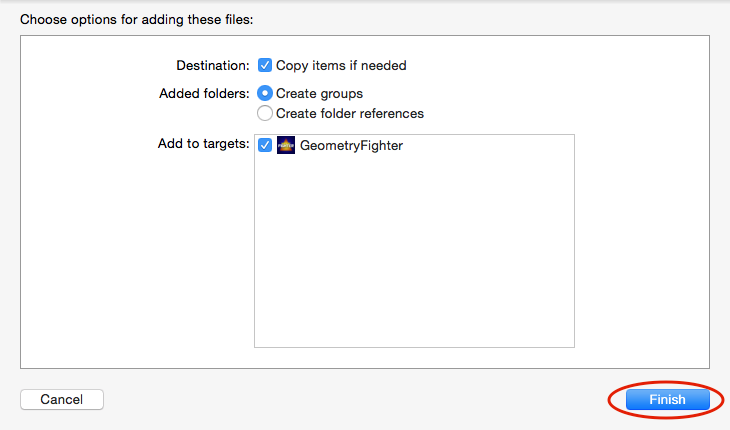
Task: Click the GeometryFighter target name text
Action: 351,145
